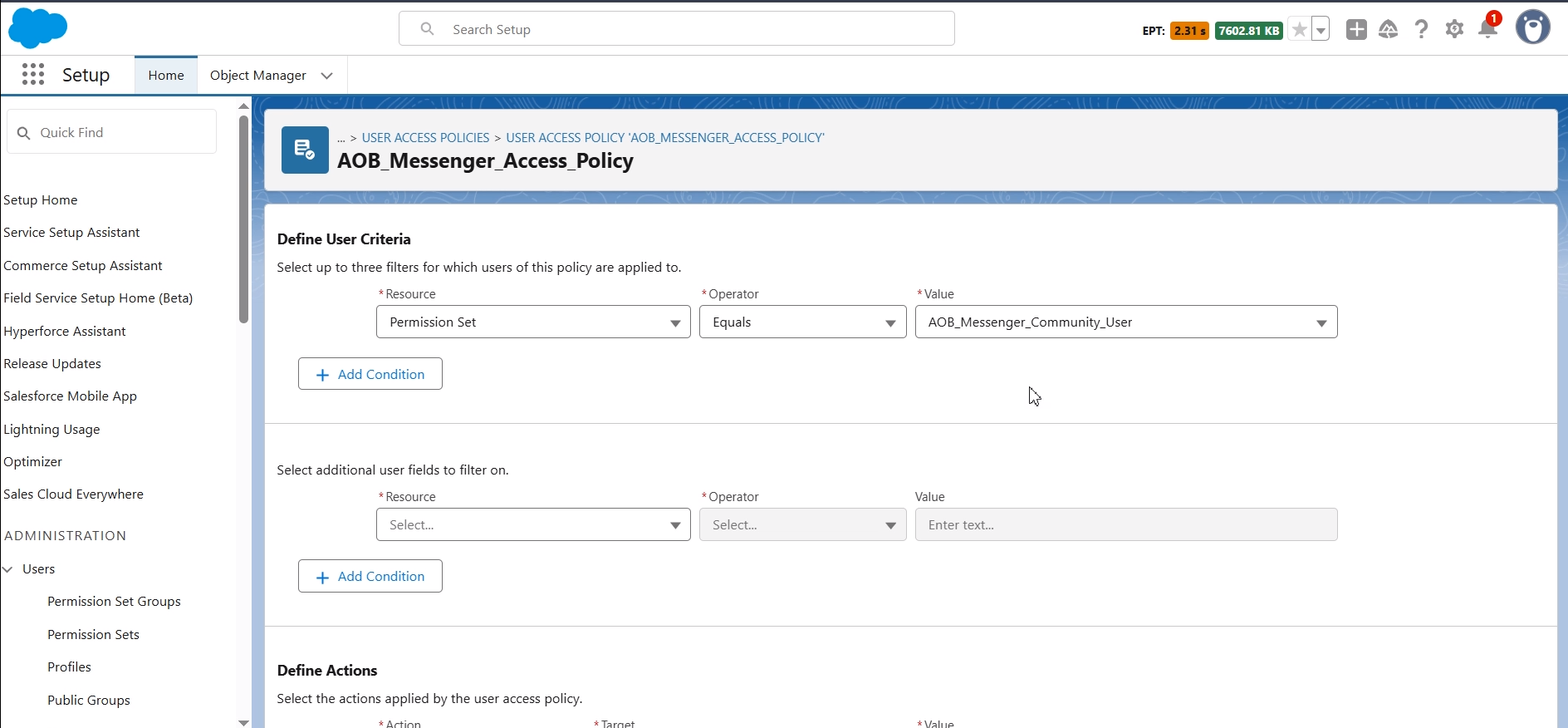The image size is (1568, 728).
Task: Switch to the Home tab
Action: (166, 76)
